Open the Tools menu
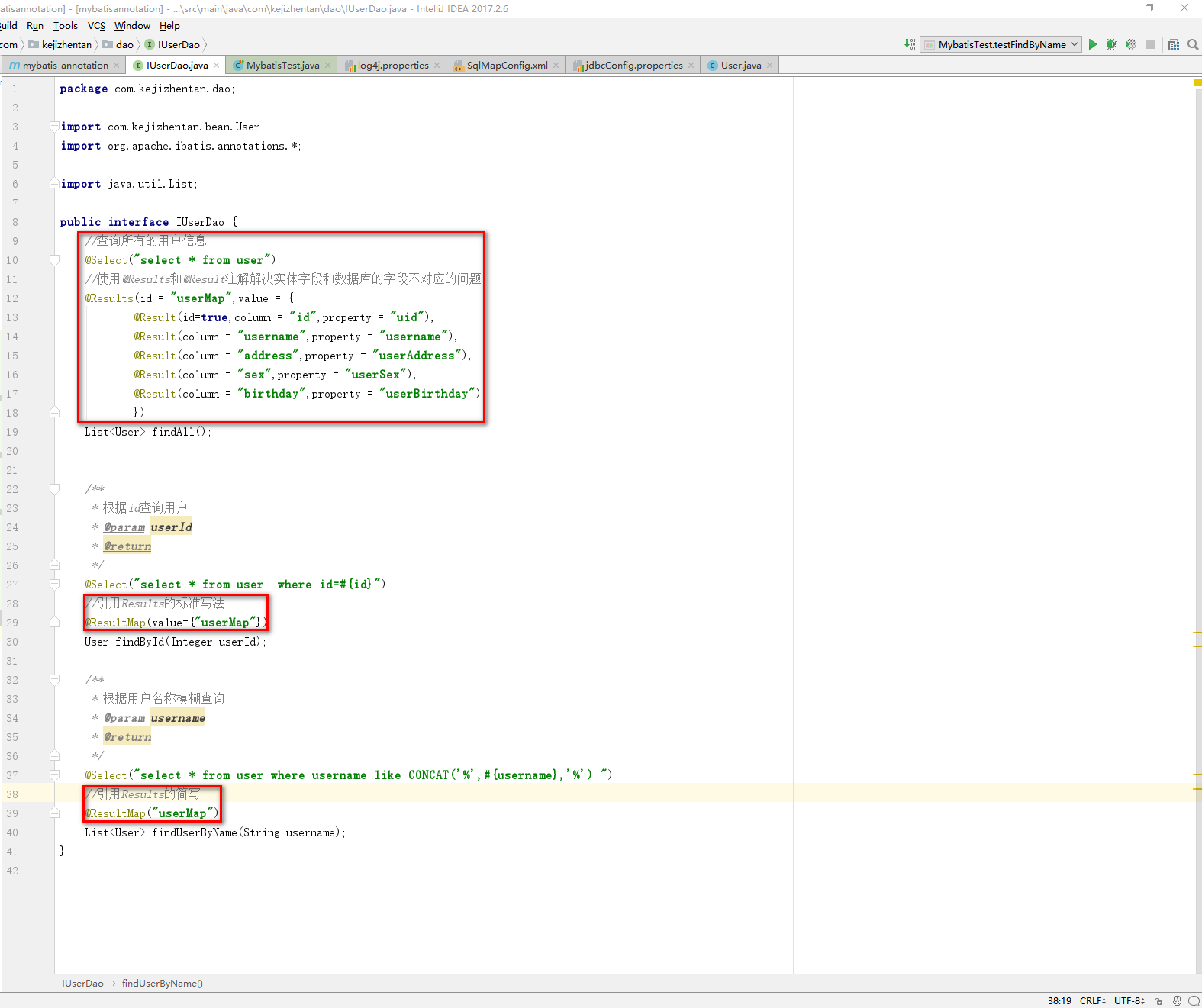Image resolution: width=1202 pixels, height=1008 pixels. [x=66, y=26]
